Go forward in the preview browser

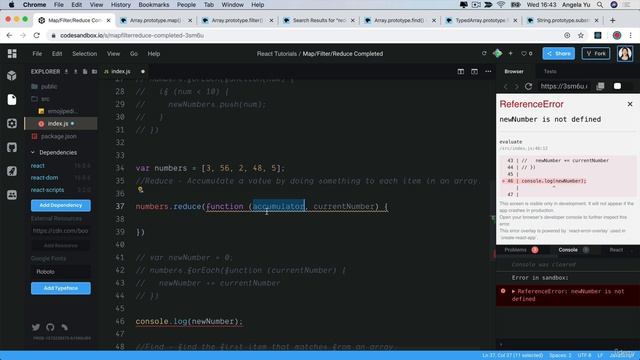[516, 86]
